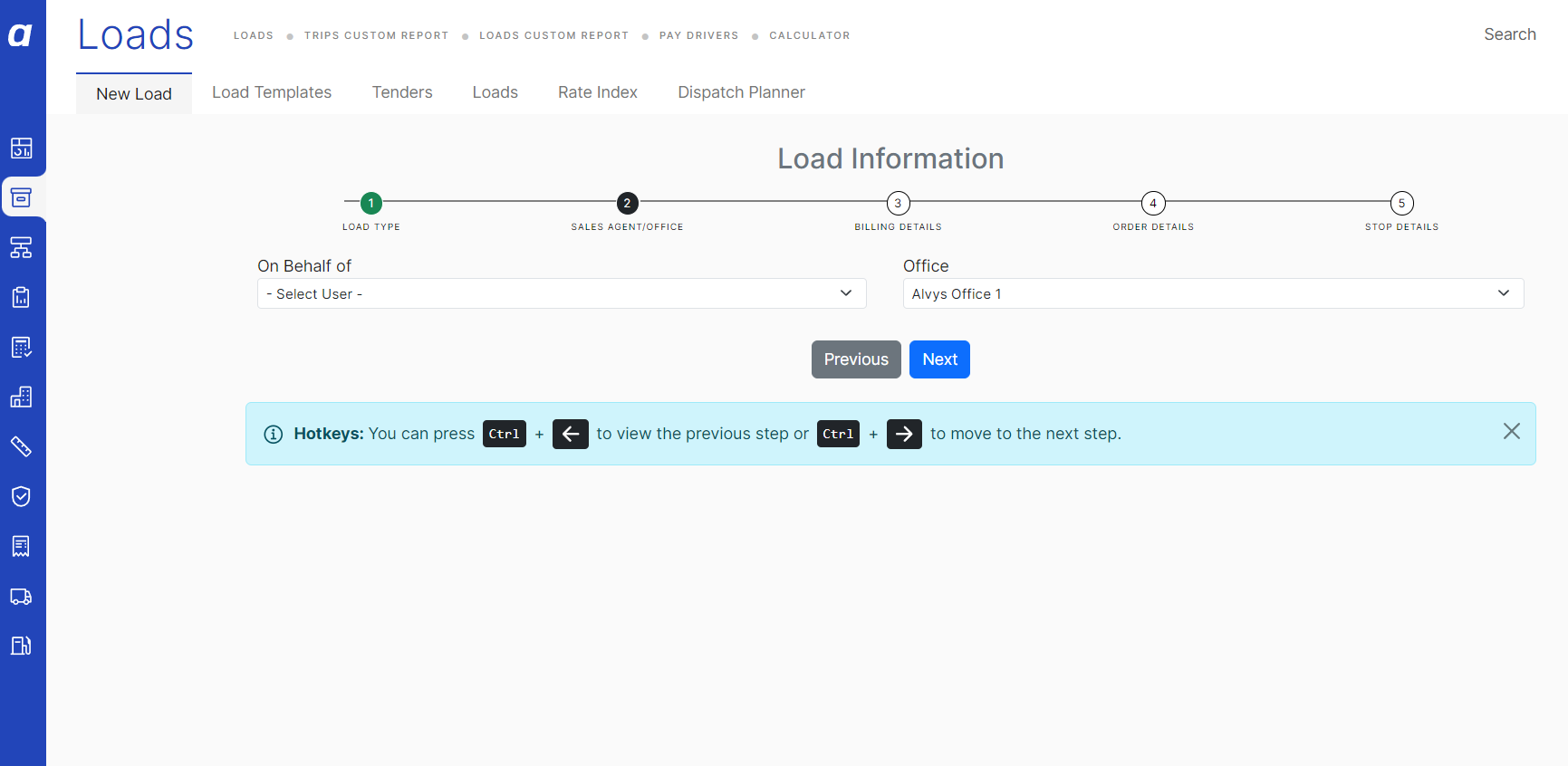Open the Load Templates tab
The height and width of the screenshot is (766, 1568).
(x=272, y=92)
